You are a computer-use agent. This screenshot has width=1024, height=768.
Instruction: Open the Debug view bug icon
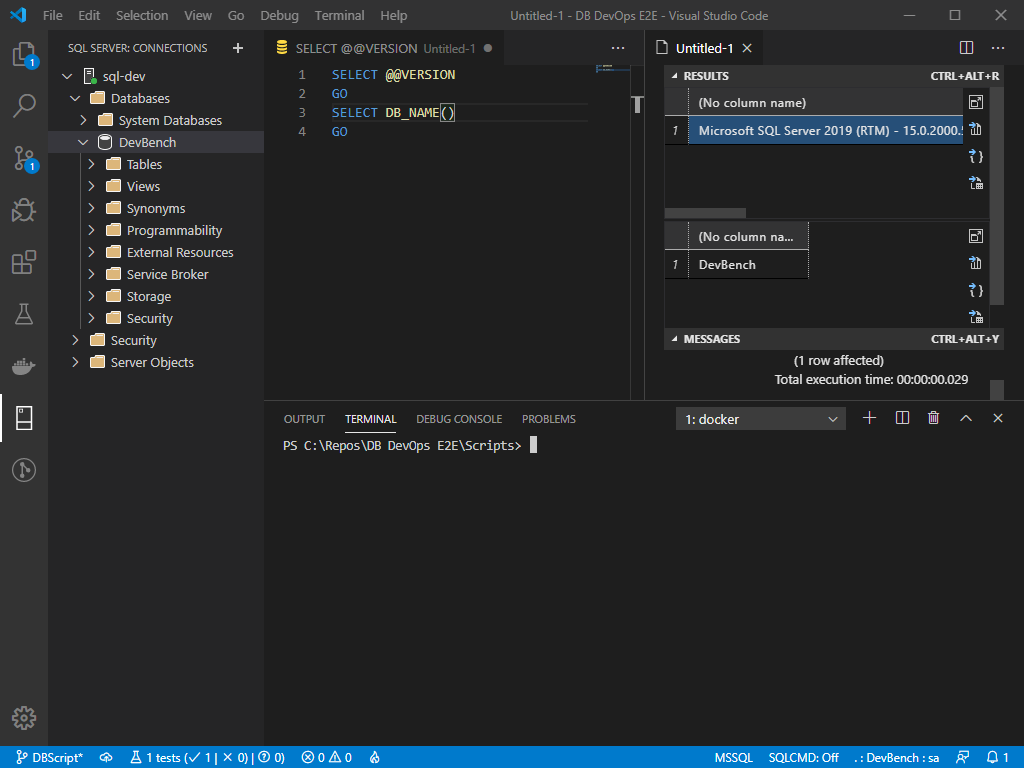click(x=24, y=210)
